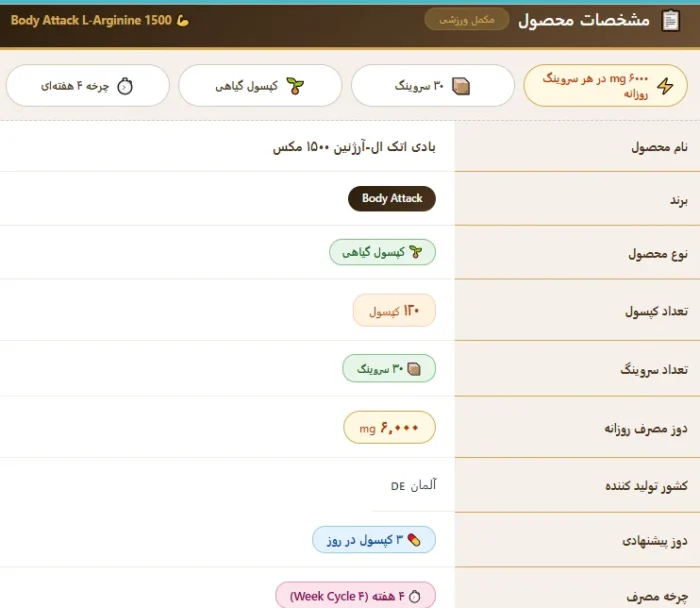Click the نوع محصول row label
The width and height of the screenshot is (700, 608).
pos(658,254)
